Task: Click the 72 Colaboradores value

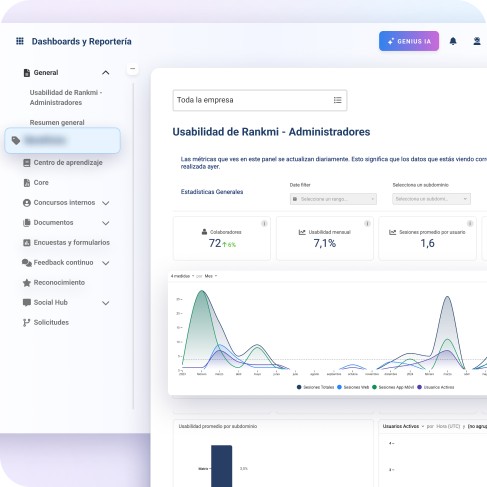Action: click(x=215, y=243)
